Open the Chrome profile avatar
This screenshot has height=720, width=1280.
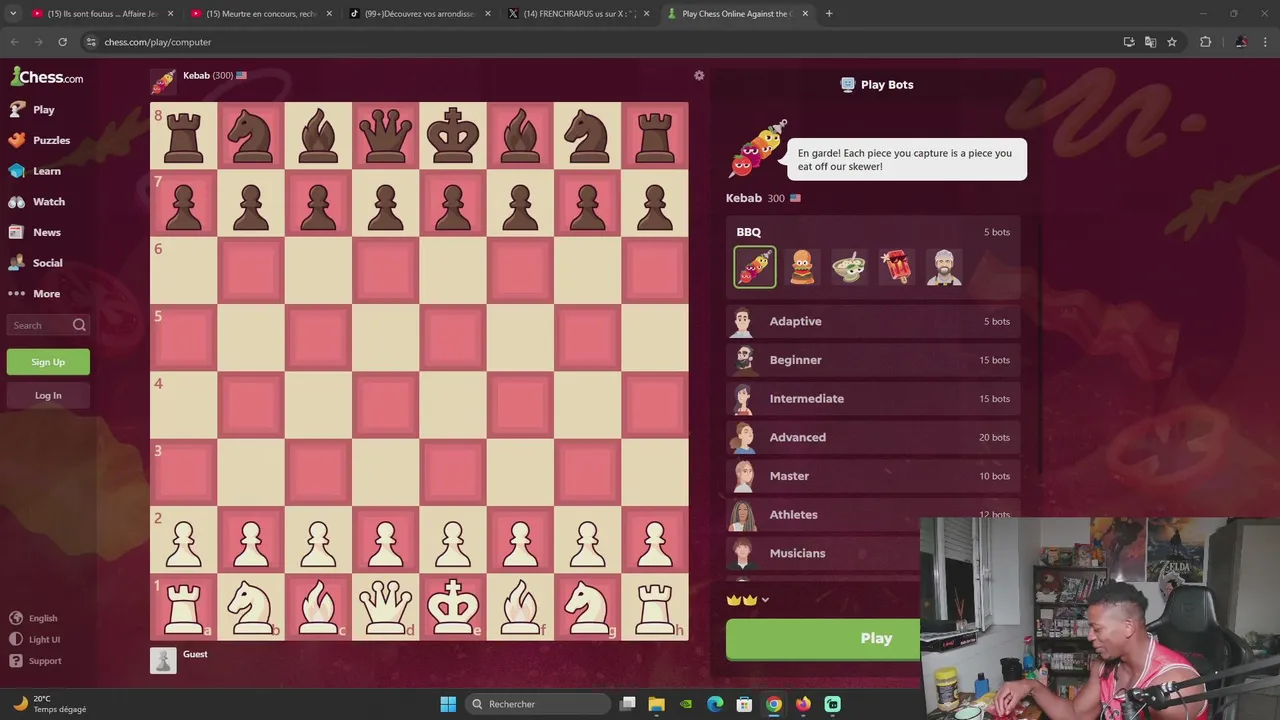[x=1241, y=42]
